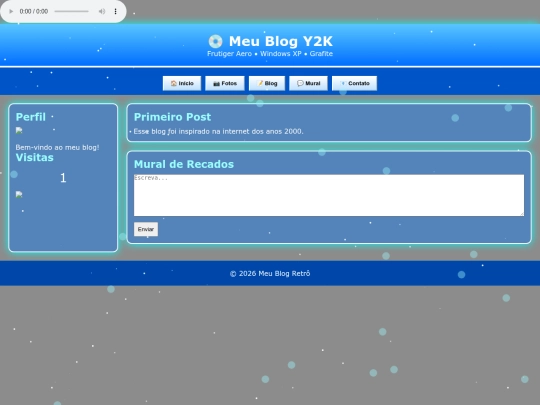Click the visit counter number 1
The height and width of the screenshot is (405, 540).
pyautogui.click(x=63, y=178)
